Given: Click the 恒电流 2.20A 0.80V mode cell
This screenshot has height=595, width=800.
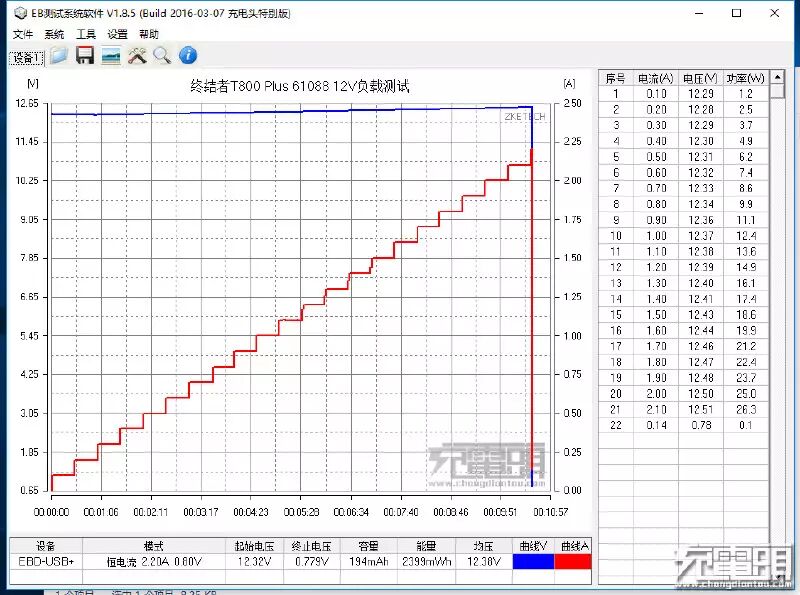Looking at the screenshot, I should (x=154, y=562).
